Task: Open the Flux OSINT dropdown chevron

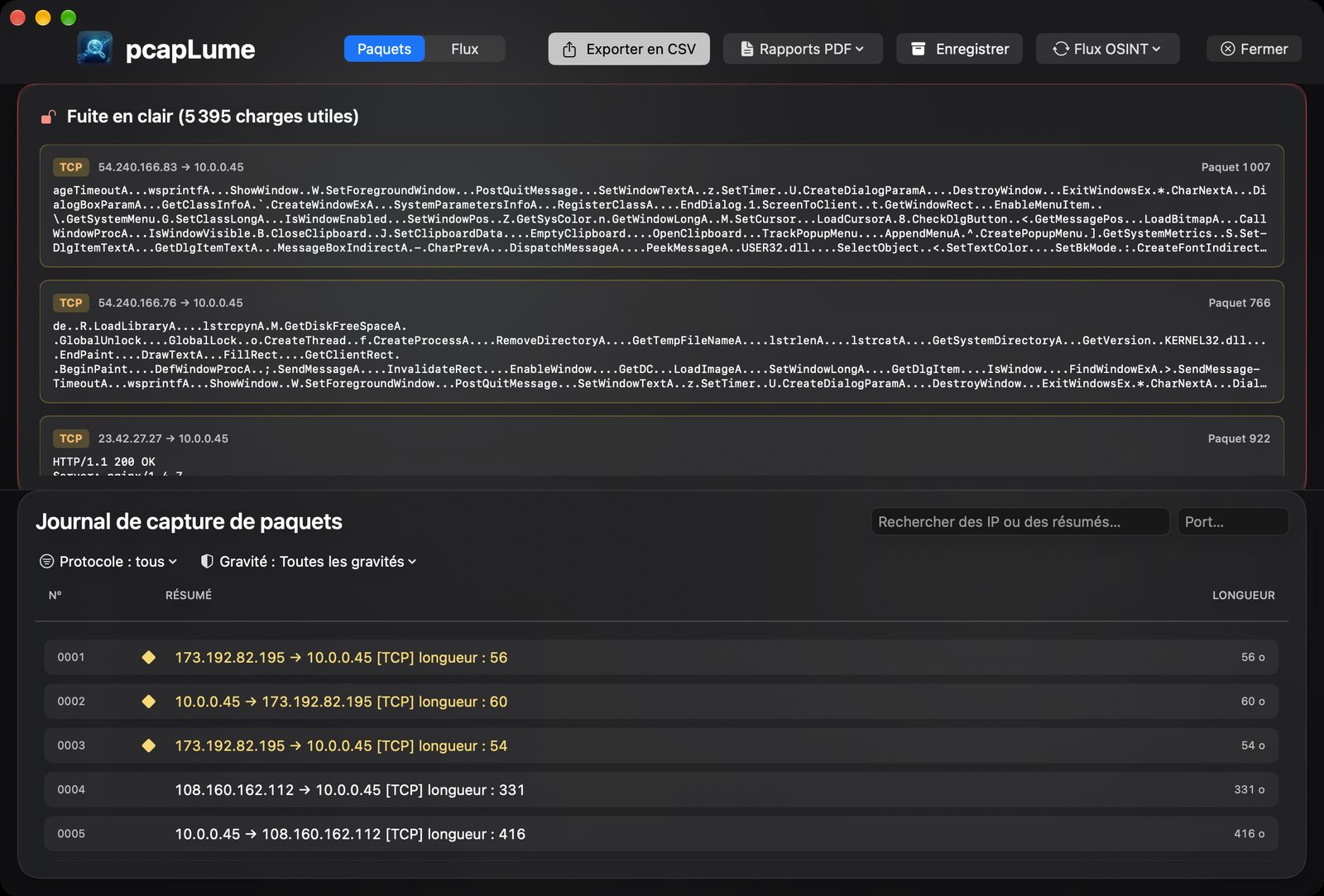Action: (x=1156, y=49)
